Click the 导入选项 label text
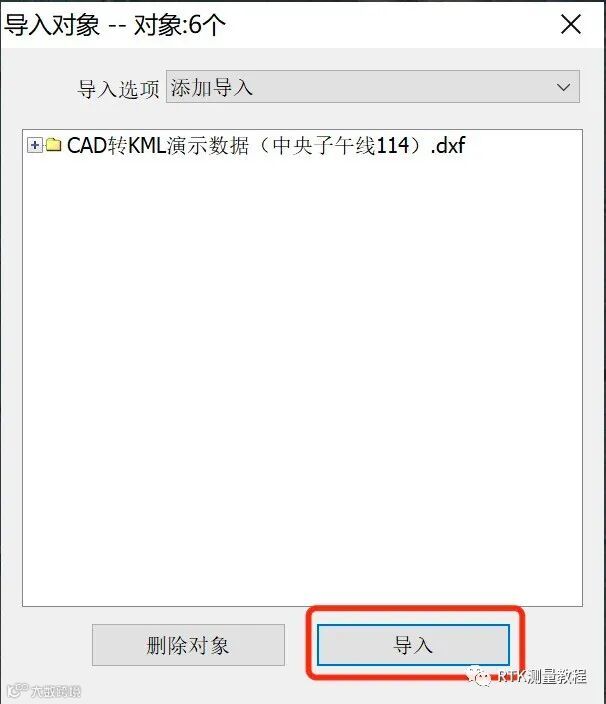This screenshot has width=606, height=704. coord(119,89)
